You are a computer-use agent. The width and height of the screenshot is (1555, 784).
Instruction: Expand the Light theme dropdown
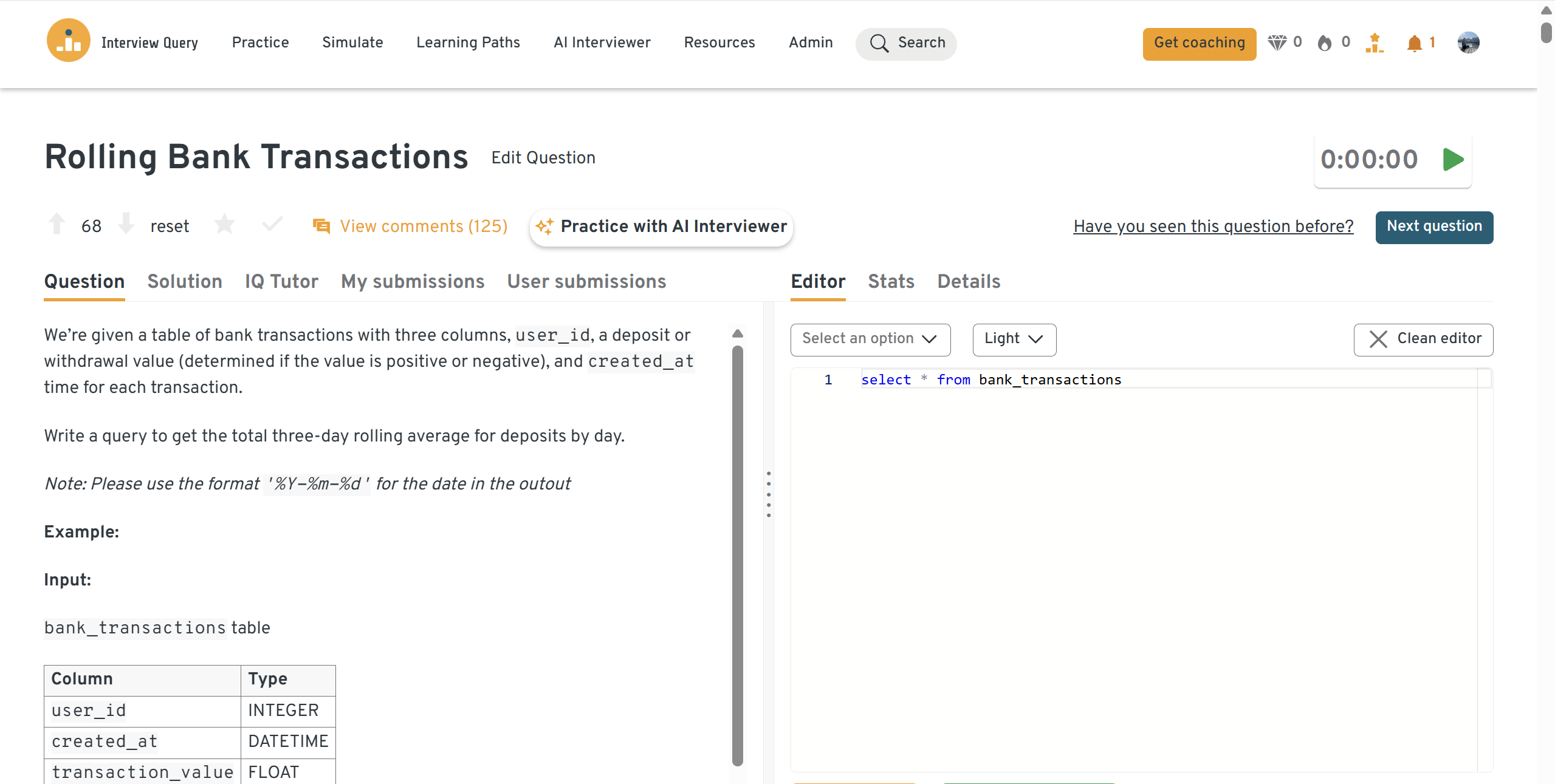(x=1014, y=339)
